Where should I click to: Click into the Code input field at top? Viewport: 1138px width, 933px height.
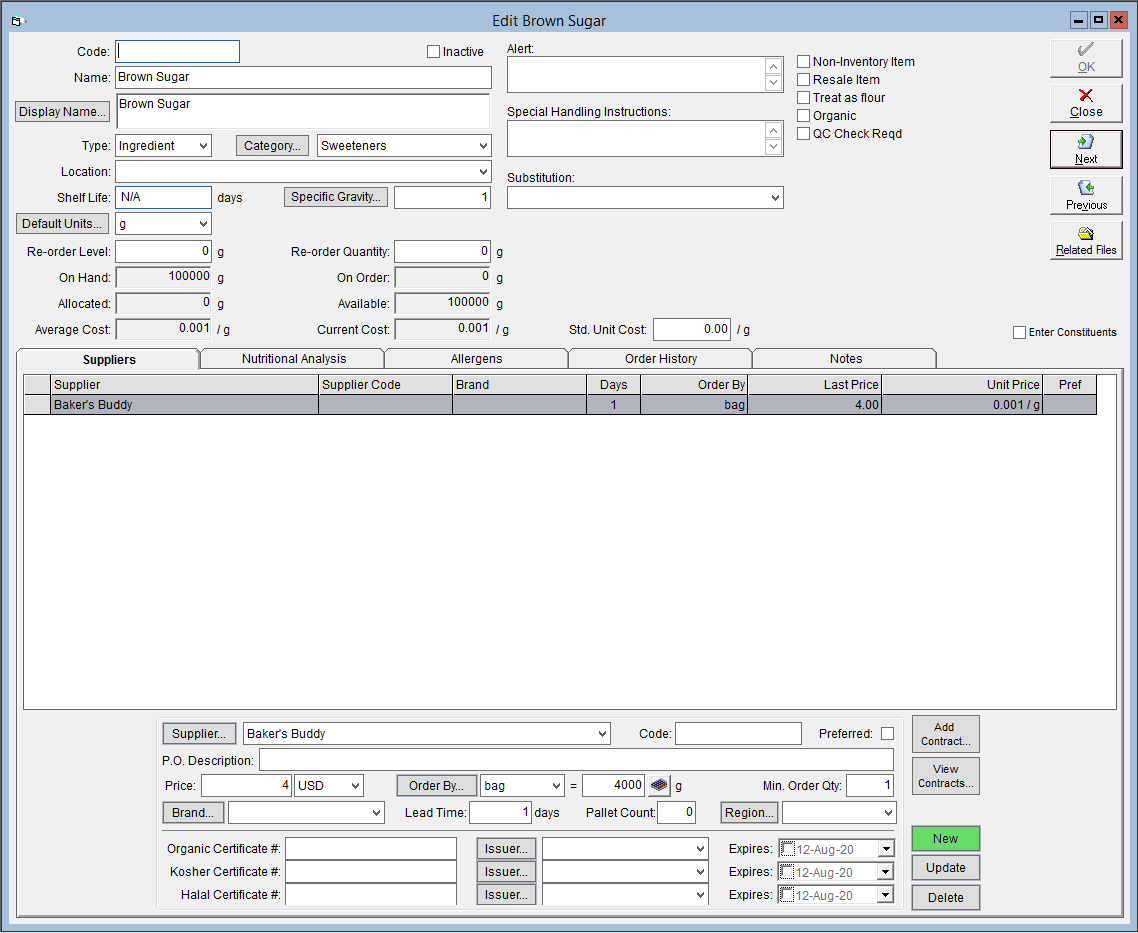(177, 52)
